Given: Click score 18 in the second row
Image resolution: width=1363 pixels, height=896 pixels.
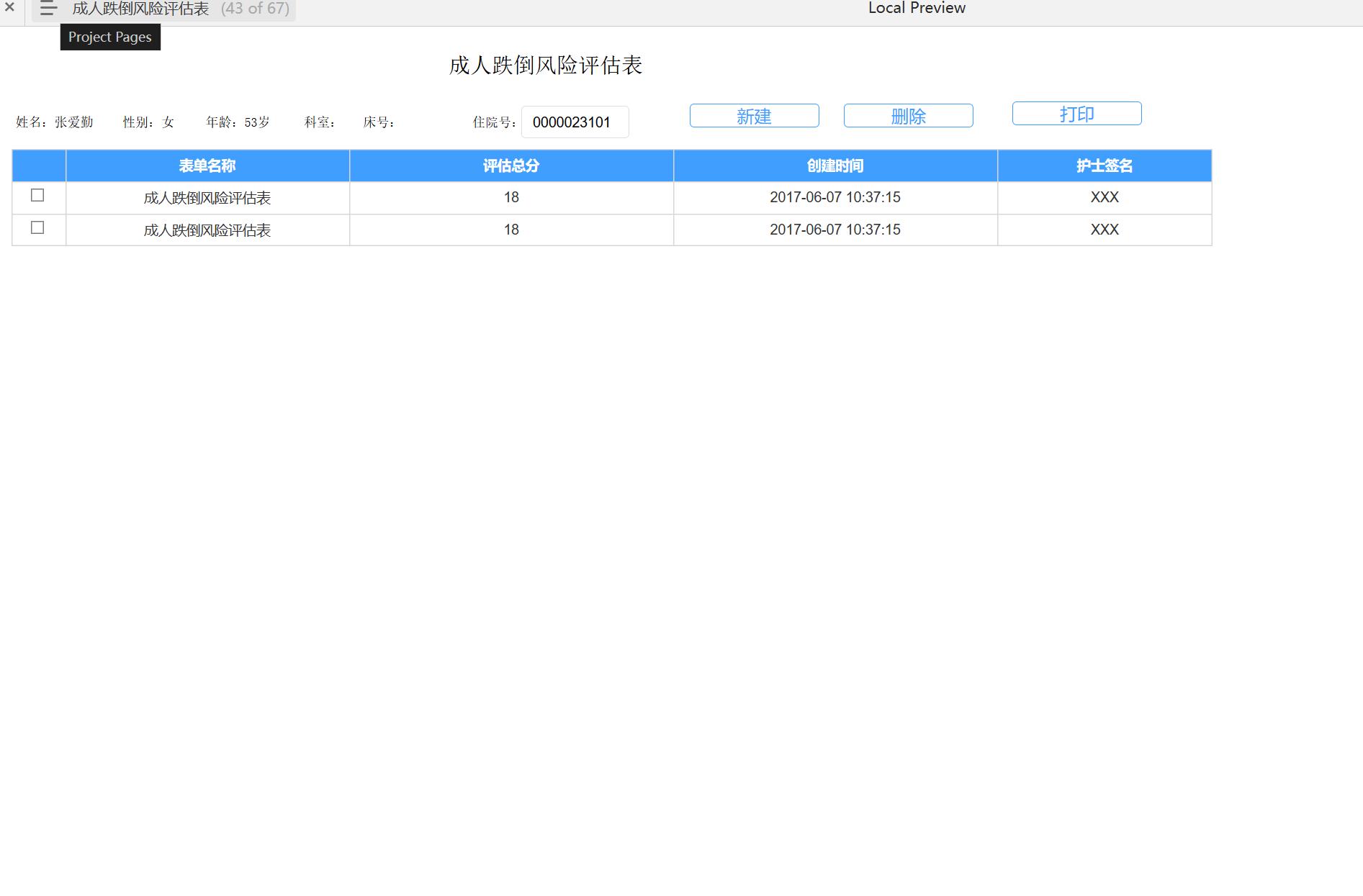Looking at the screenshot, I should click(511, 230).
